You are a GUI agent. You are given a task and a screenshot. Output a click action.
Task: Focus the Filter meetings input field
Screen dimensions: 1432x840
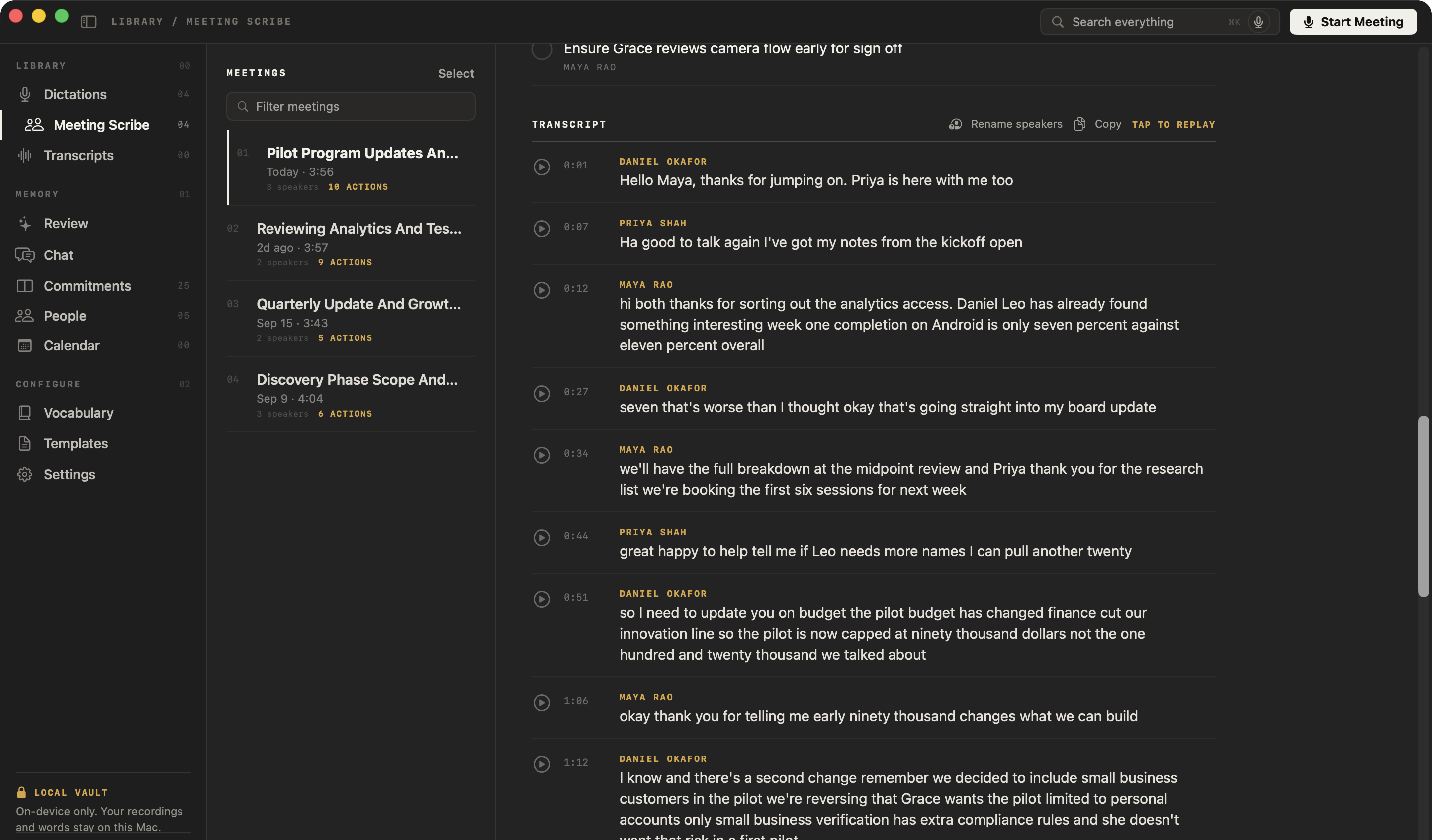point(351,106)
